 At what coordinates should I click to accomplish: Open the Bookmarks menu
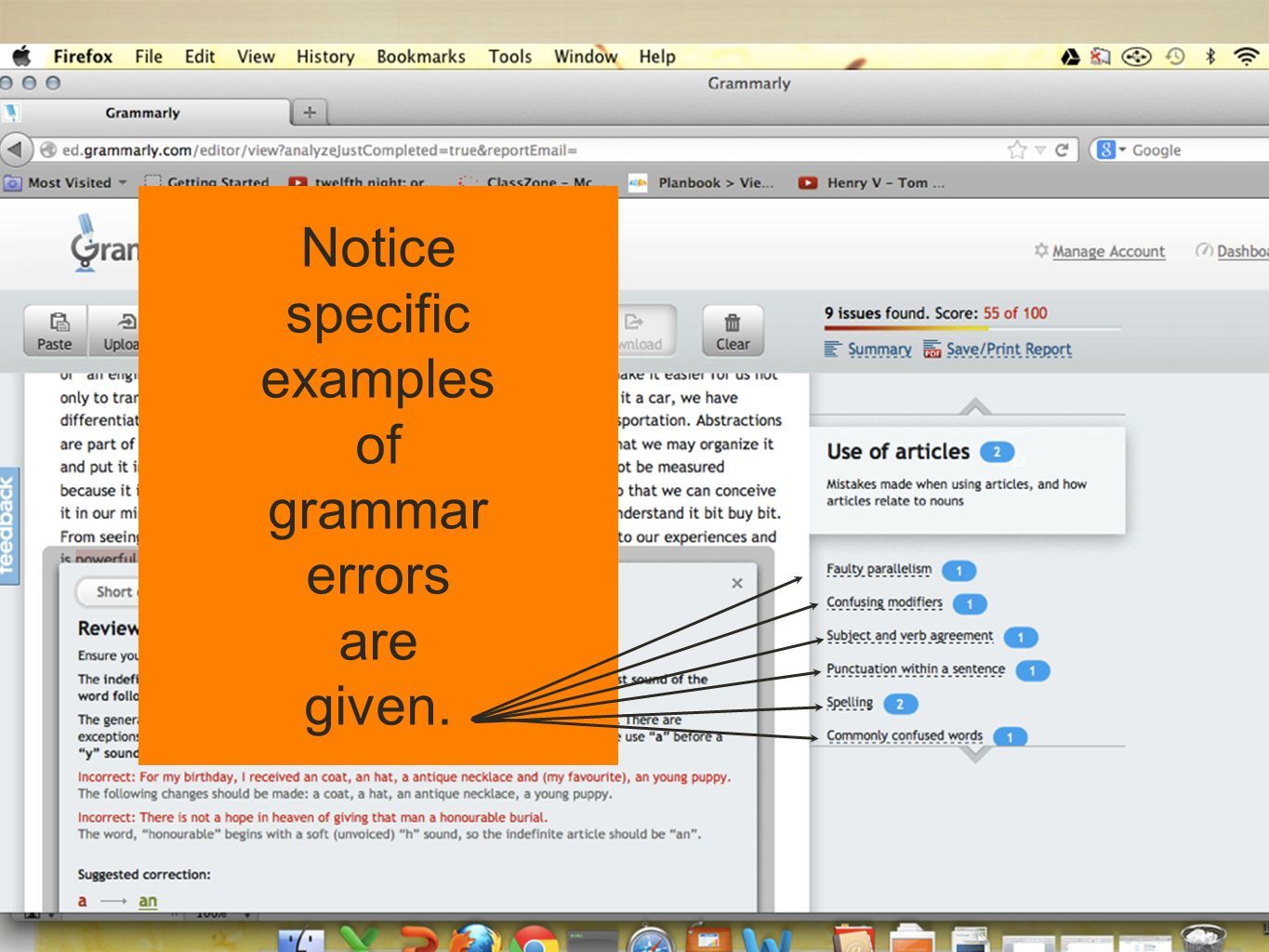[421, 56]
